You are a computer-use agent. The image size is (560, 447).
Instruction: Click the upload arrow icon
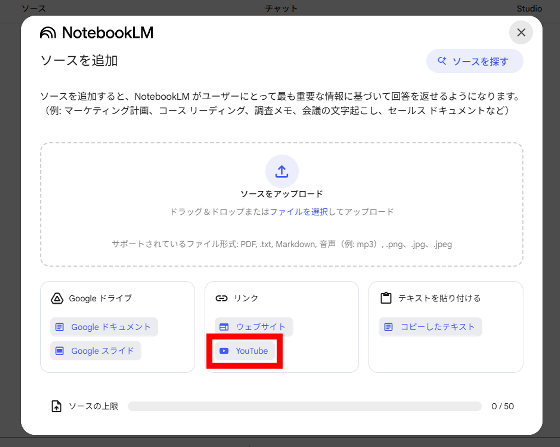point(282,171)
